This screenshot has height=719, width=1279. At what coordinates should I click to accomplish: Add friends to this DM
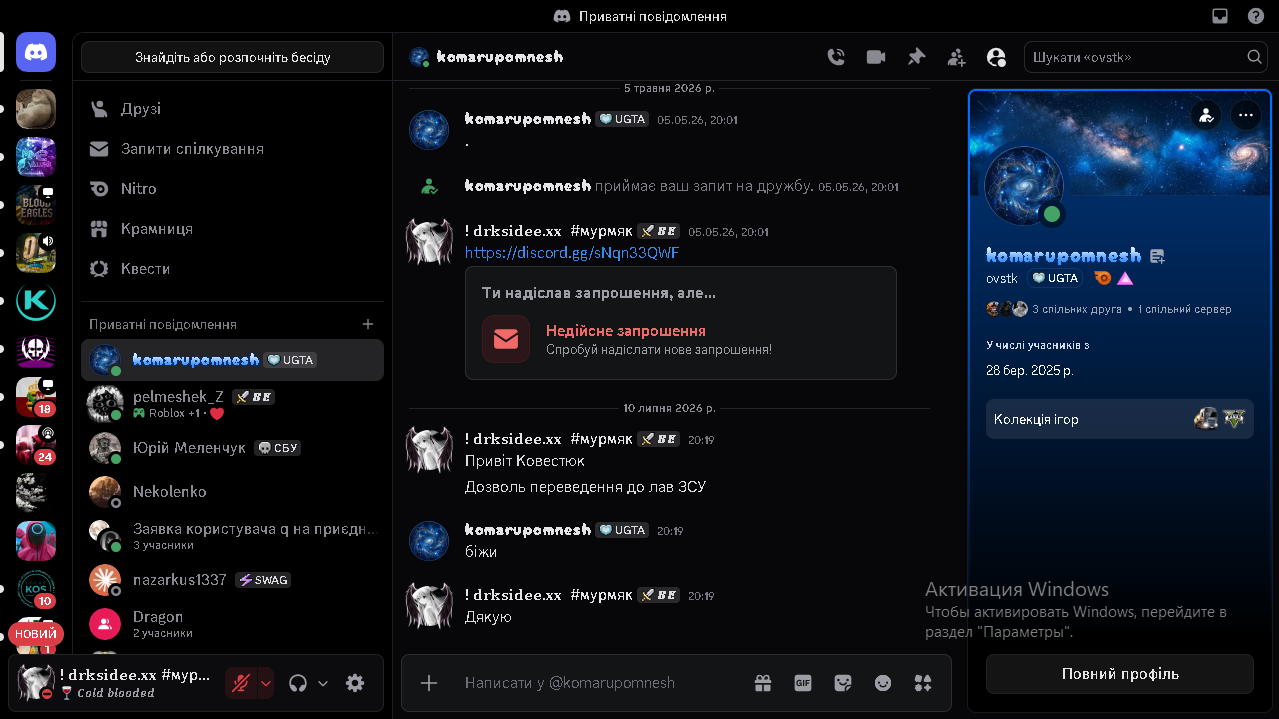956,57
